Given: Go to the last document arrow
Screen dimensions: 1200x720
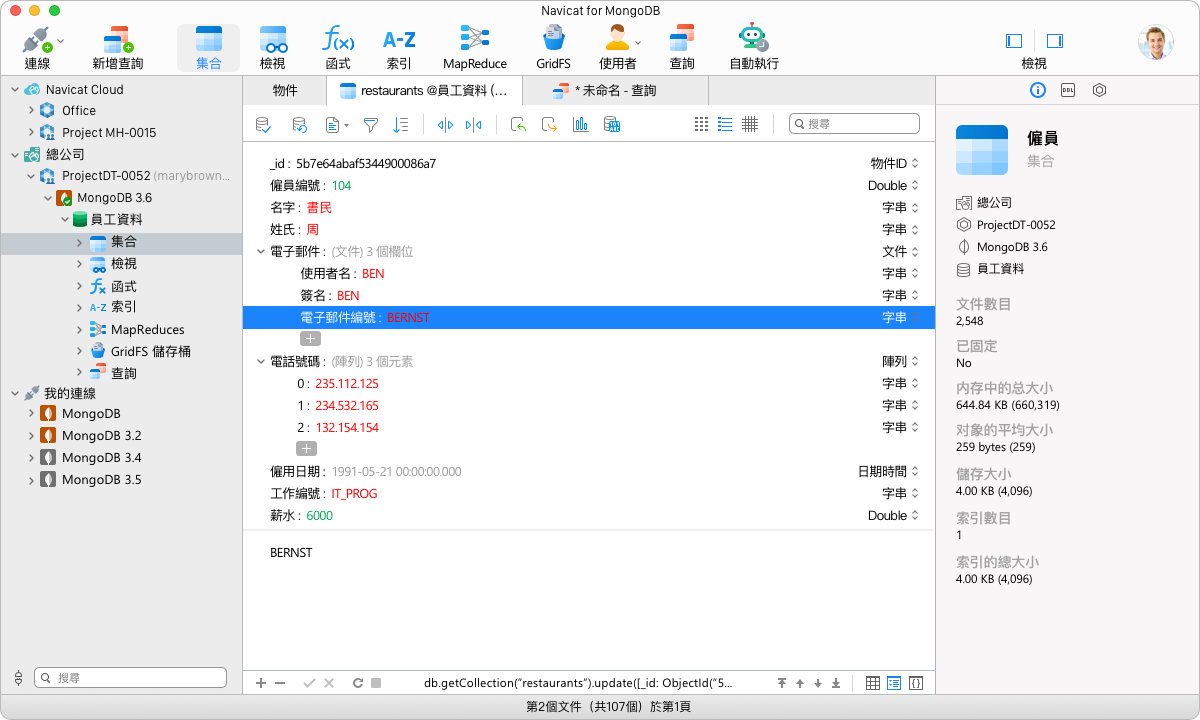Looking at the screenshot, I should coord(836,683).
